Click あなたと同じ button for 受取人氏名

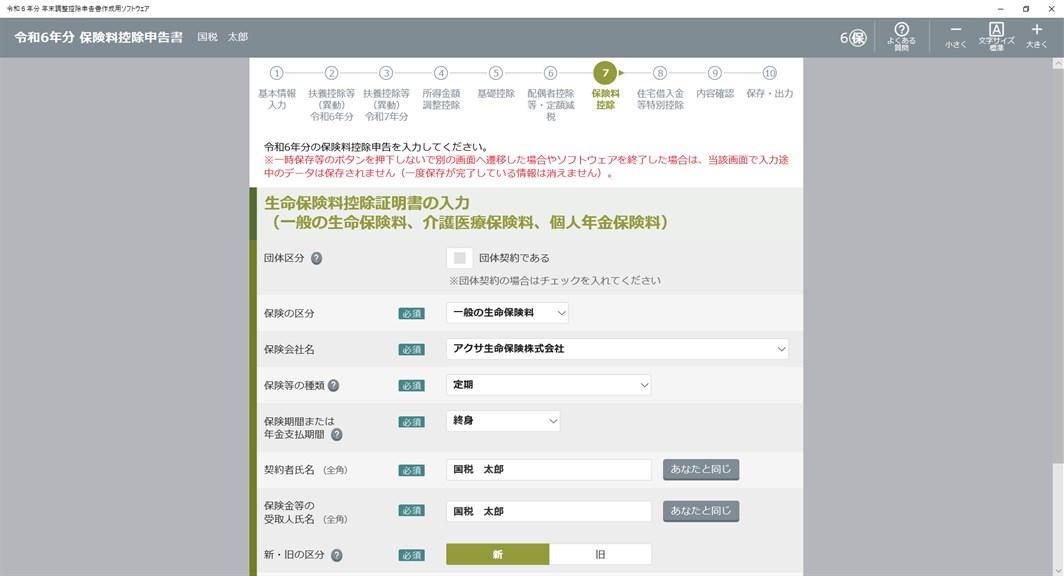coord(701,511)
